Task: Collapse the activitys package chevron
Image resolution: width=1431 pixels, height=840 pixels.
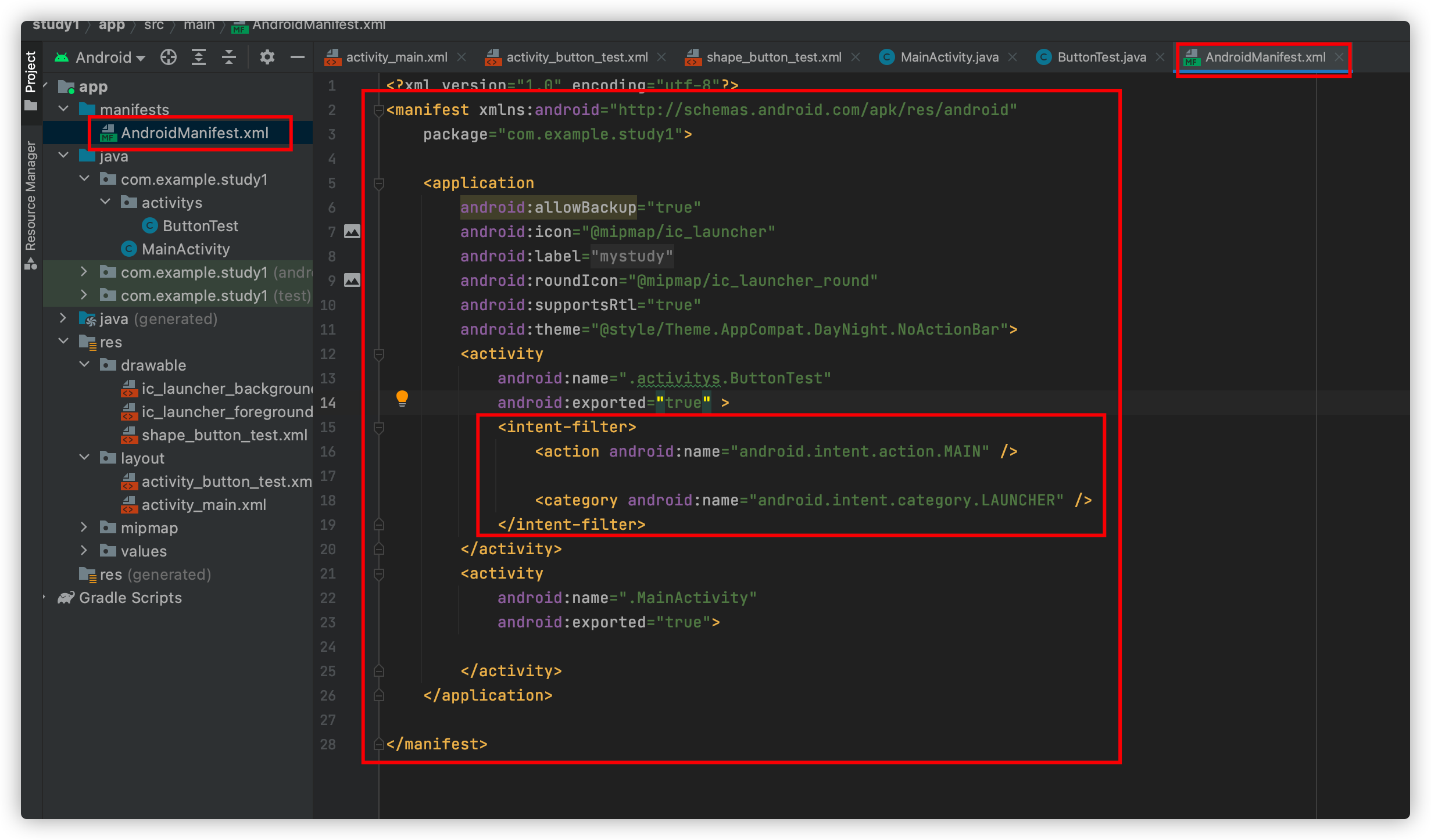Action: (x=106, y=202)
